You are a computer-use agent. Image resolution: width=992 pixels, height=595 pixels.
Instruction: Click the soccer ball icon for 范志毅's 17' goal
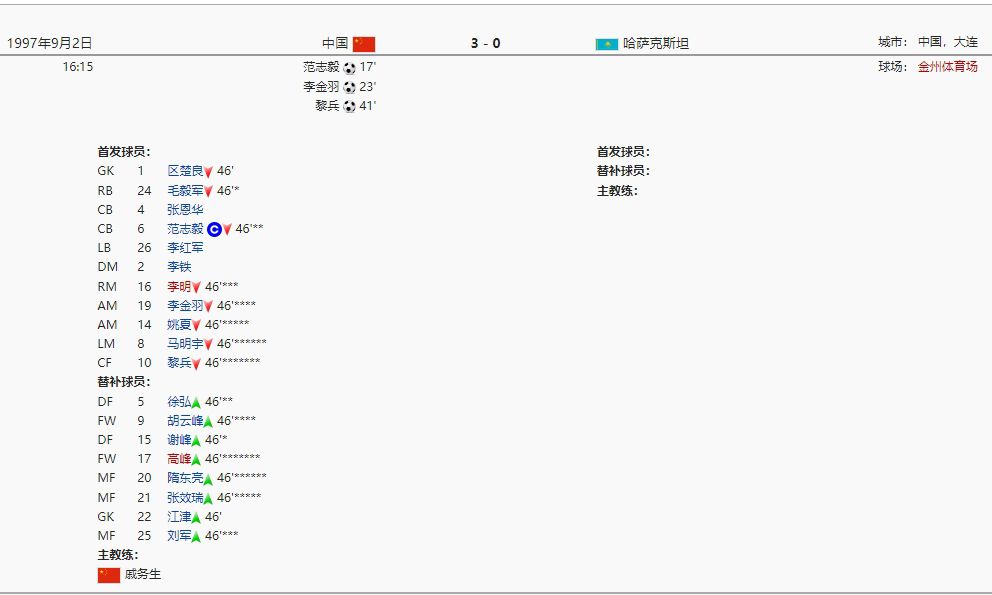(x=349, y=68)
